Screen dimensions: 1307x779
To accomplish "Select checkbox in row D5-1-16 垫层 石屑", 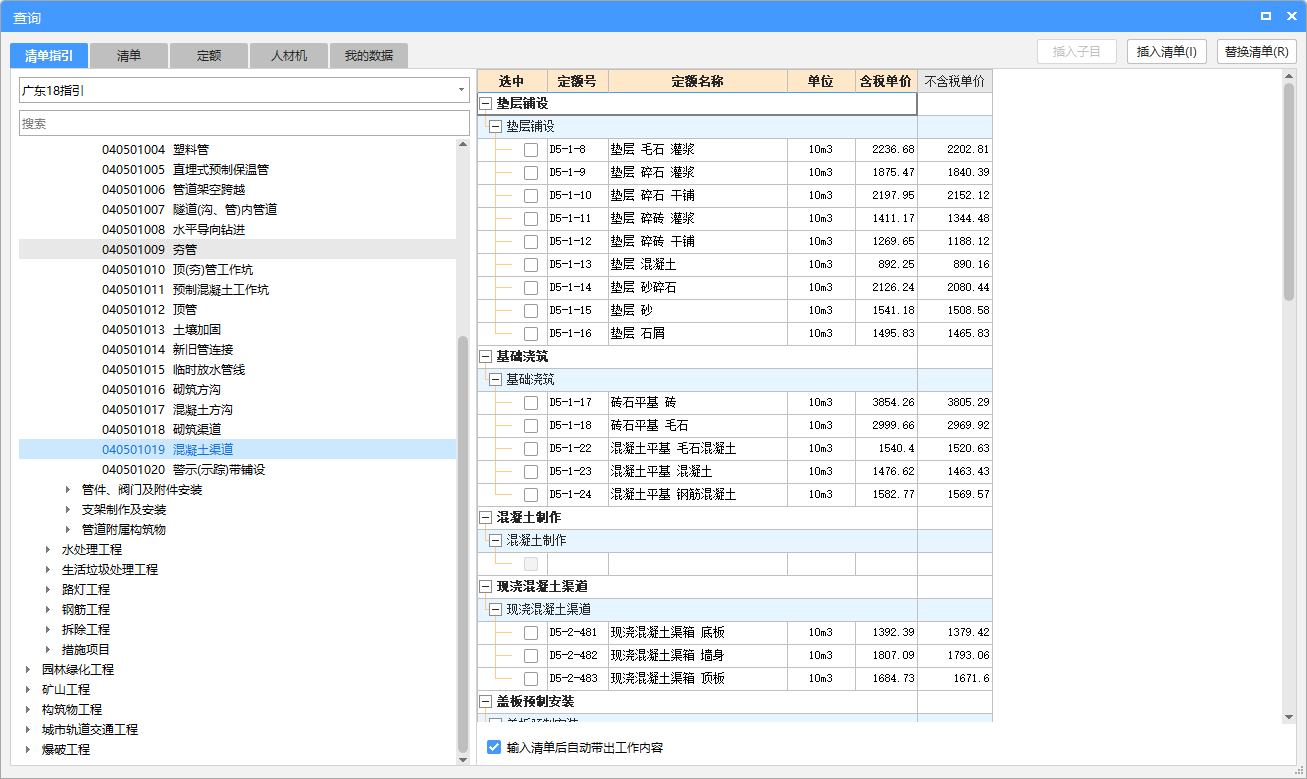I will point(531,334).
